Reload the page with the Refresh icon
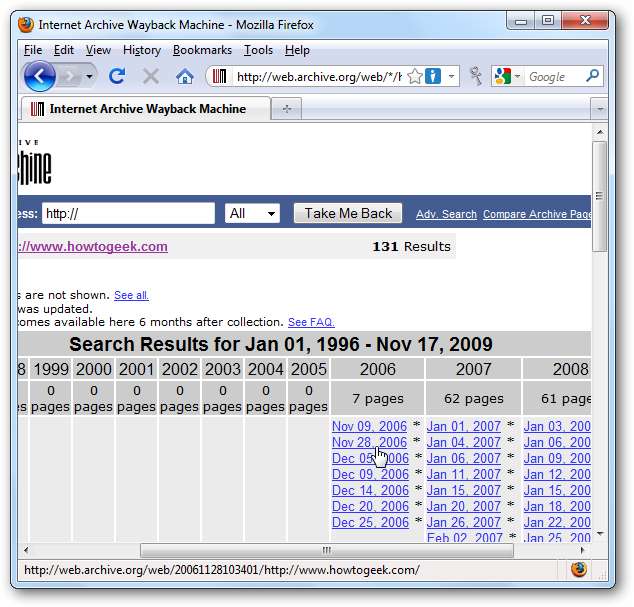The width and height of the screenshot is (634, 607). click(117, 76)
